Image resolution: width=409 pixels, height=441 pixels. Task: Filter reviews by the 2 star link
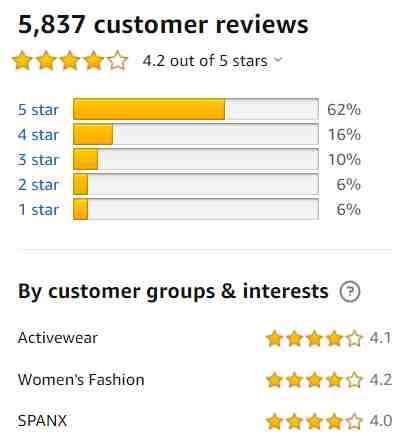(x=38, y=185)
